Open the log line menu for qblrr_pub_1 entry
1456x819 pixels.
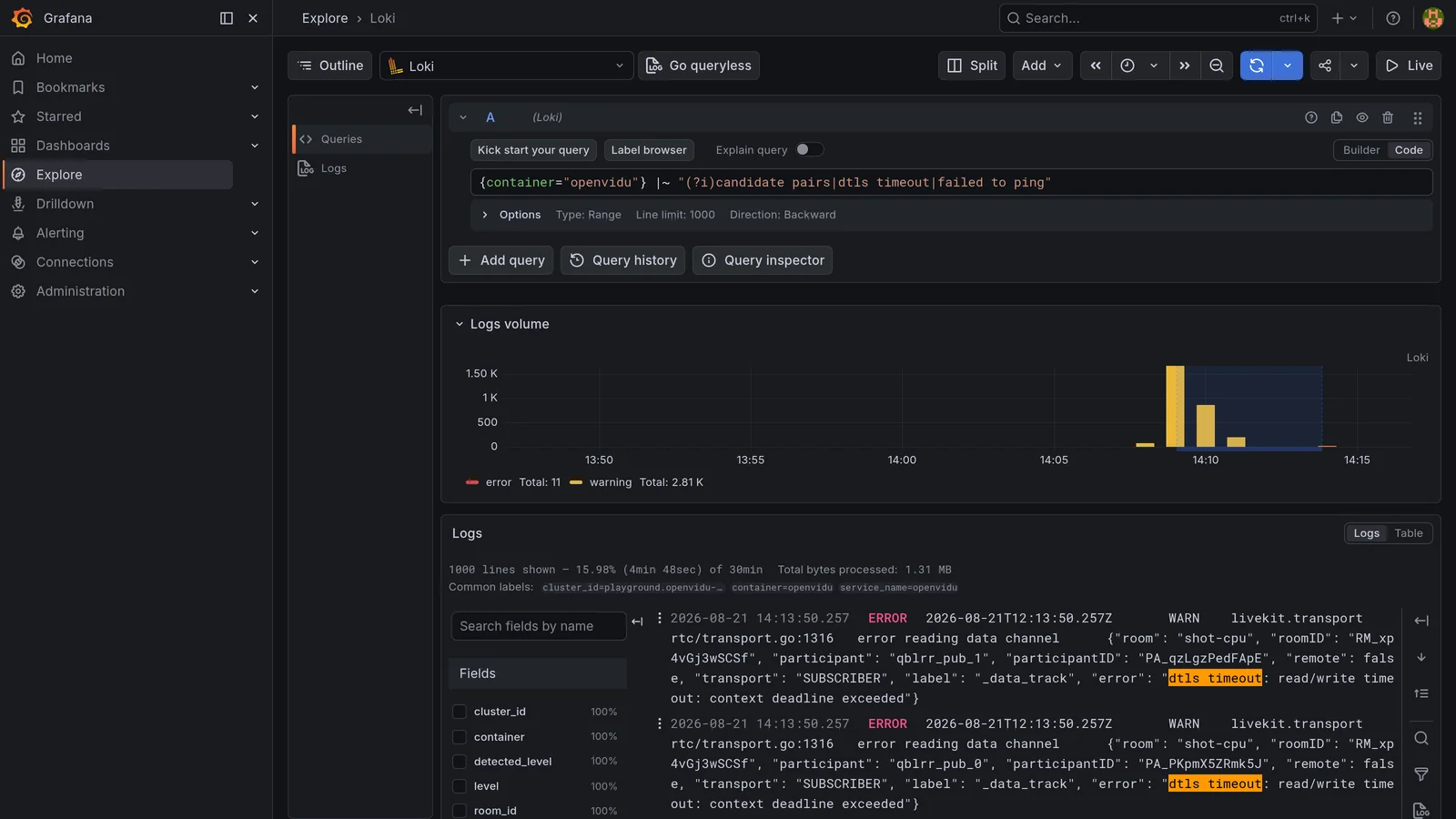[660, 618]
